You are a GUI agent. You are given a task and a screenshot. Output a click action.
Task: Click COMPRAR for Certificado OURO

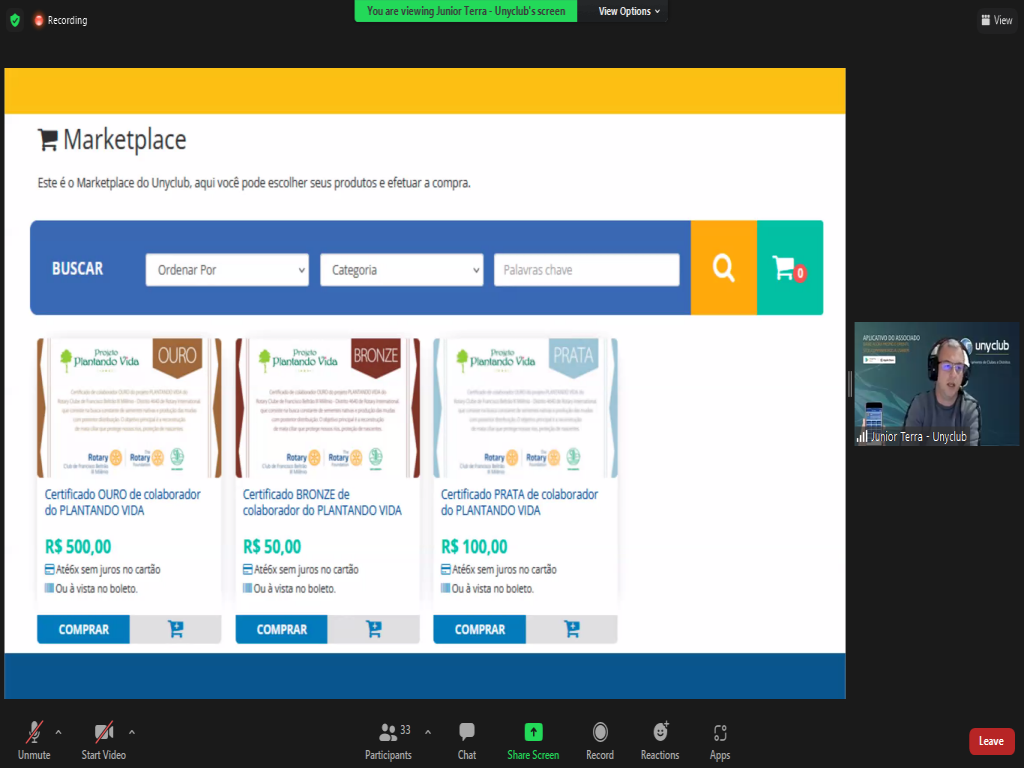click(84, 630)
